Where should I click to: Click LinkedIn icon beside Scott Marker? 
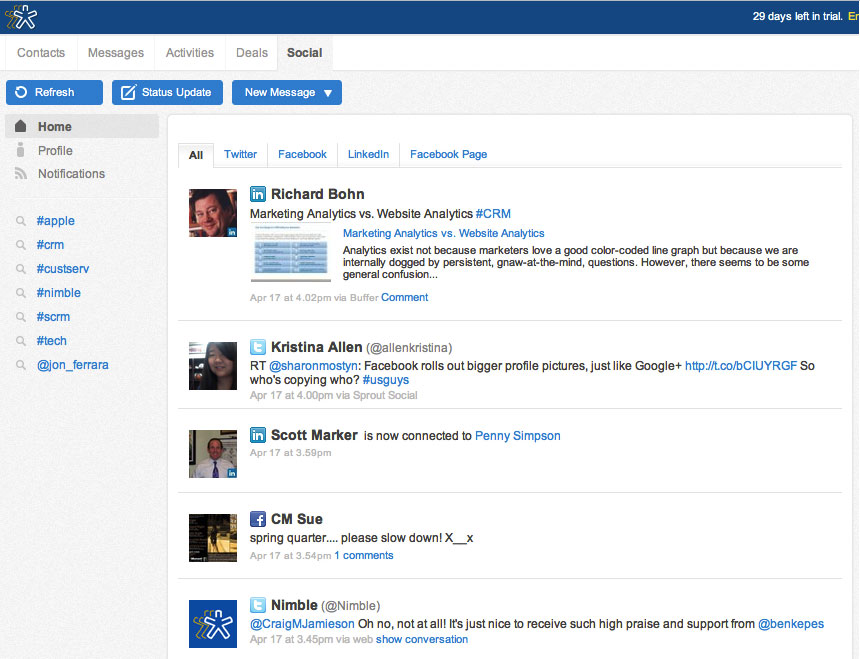pyautogui.click(x=258, y=435)
